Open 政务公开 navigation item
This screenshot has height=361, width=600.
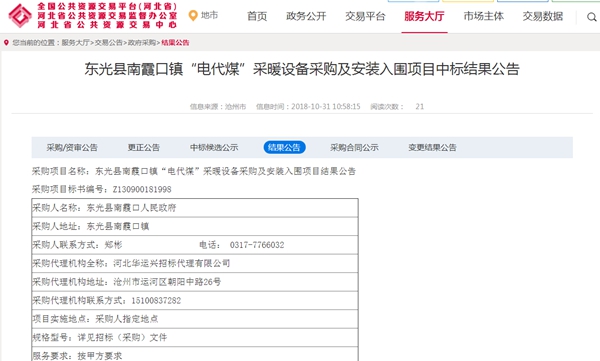306,16
